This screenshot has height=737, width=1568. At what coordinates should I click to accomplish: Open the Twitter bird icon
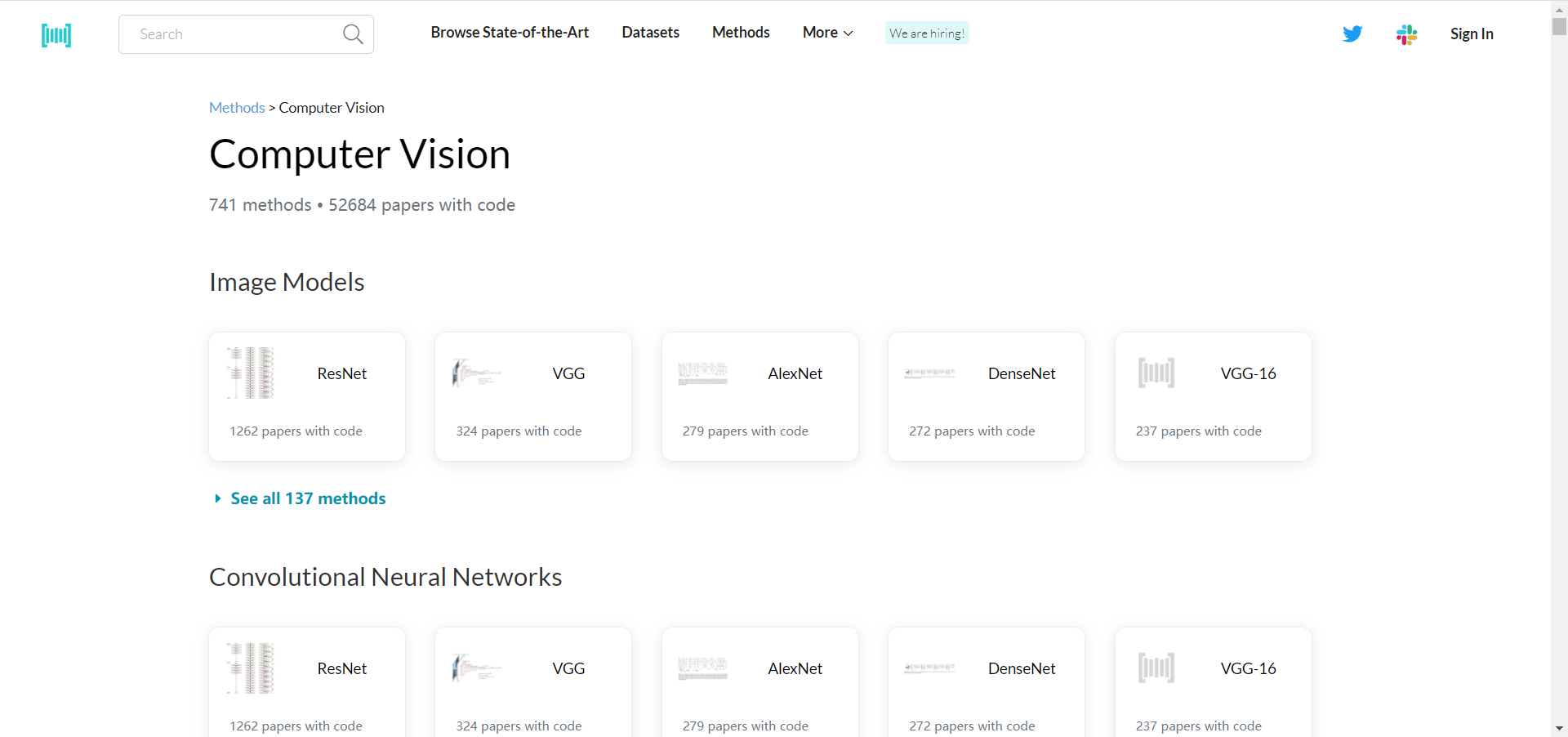(1352, 33)
